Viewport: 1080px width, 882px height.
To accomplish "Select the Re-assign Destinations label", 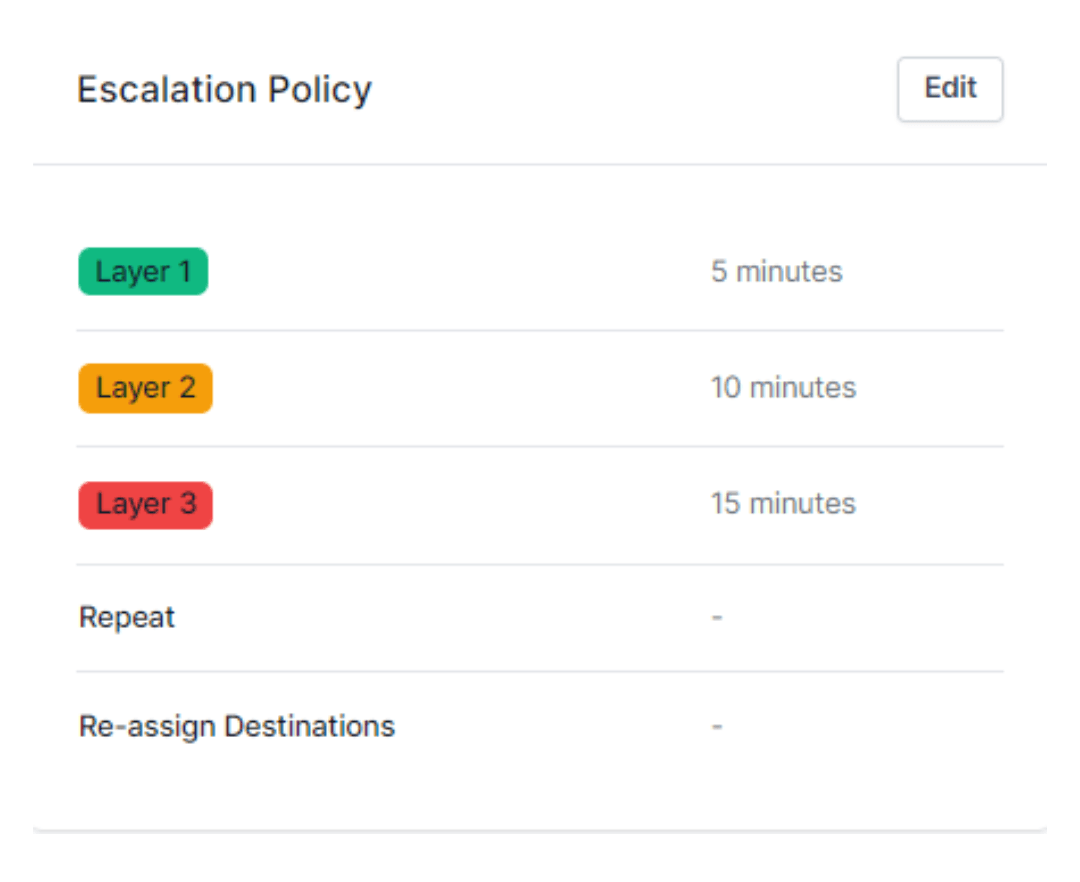I will (x=235, y=726).
